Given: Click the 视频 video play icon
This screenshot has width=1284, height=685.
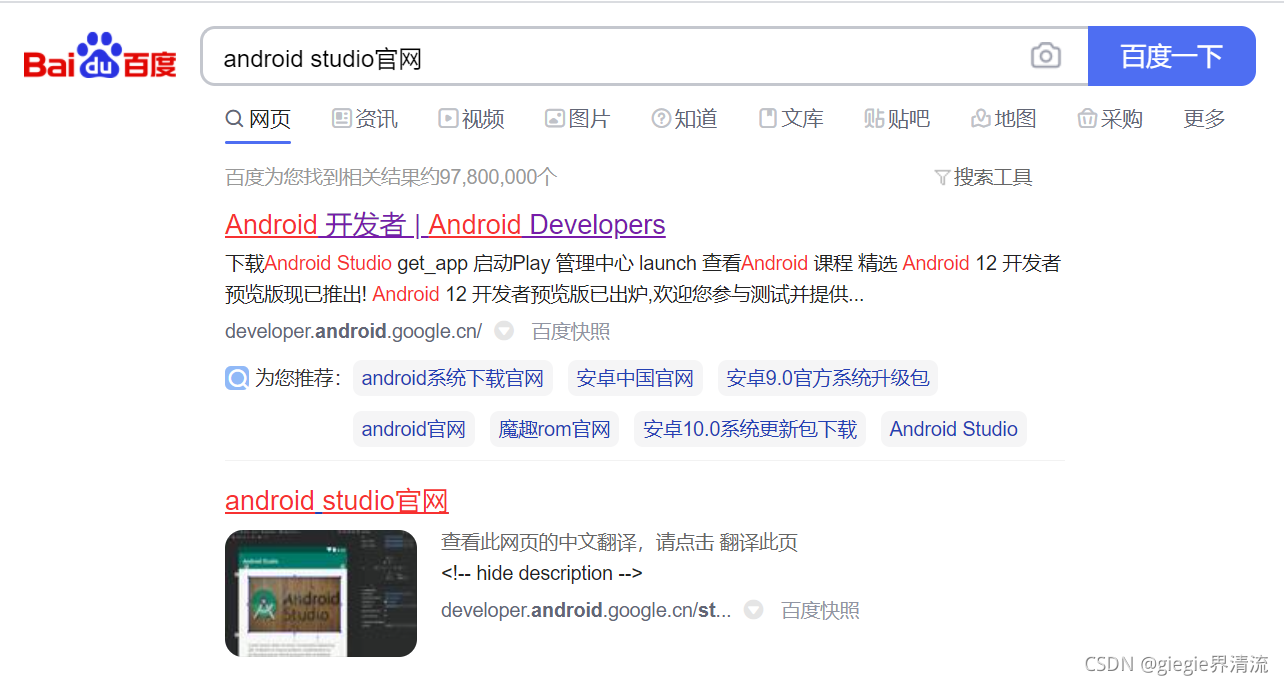Looking at the screenshot, I should (x=448, y=119).
